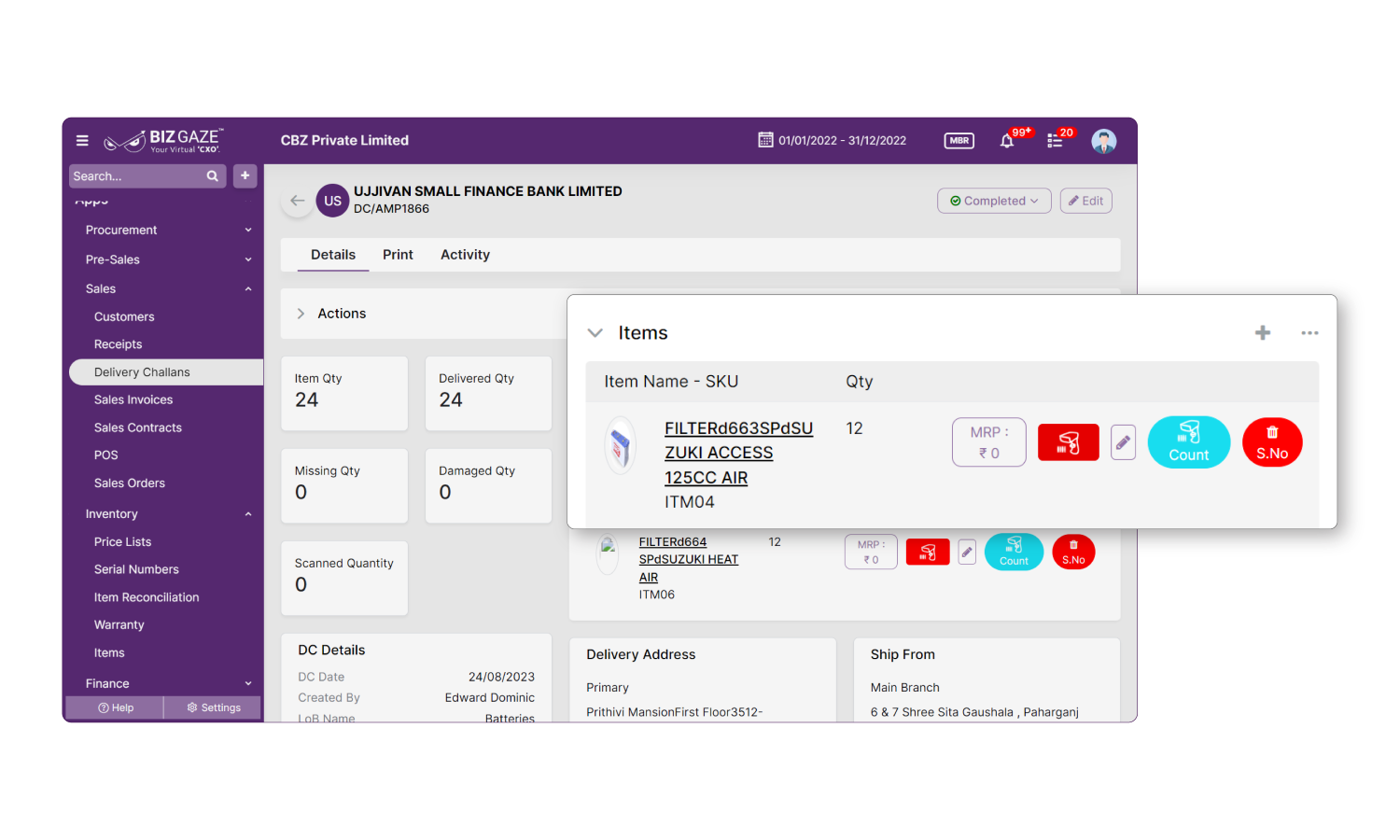Click S.No button for FILTERd664 row
Image resolution: width=1400 pixels, height=840 pixels.
click(x=1073, y=552)
